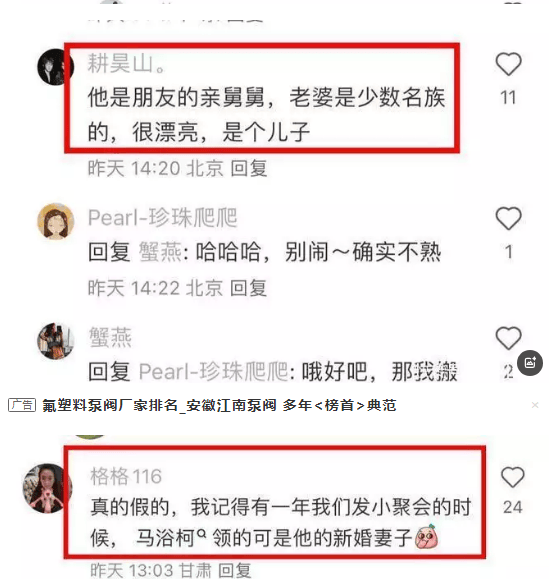The image size is (560, 579).
Task: Like Pearl-珍珠爬爬's reply comment
Action: click(508, 219)
